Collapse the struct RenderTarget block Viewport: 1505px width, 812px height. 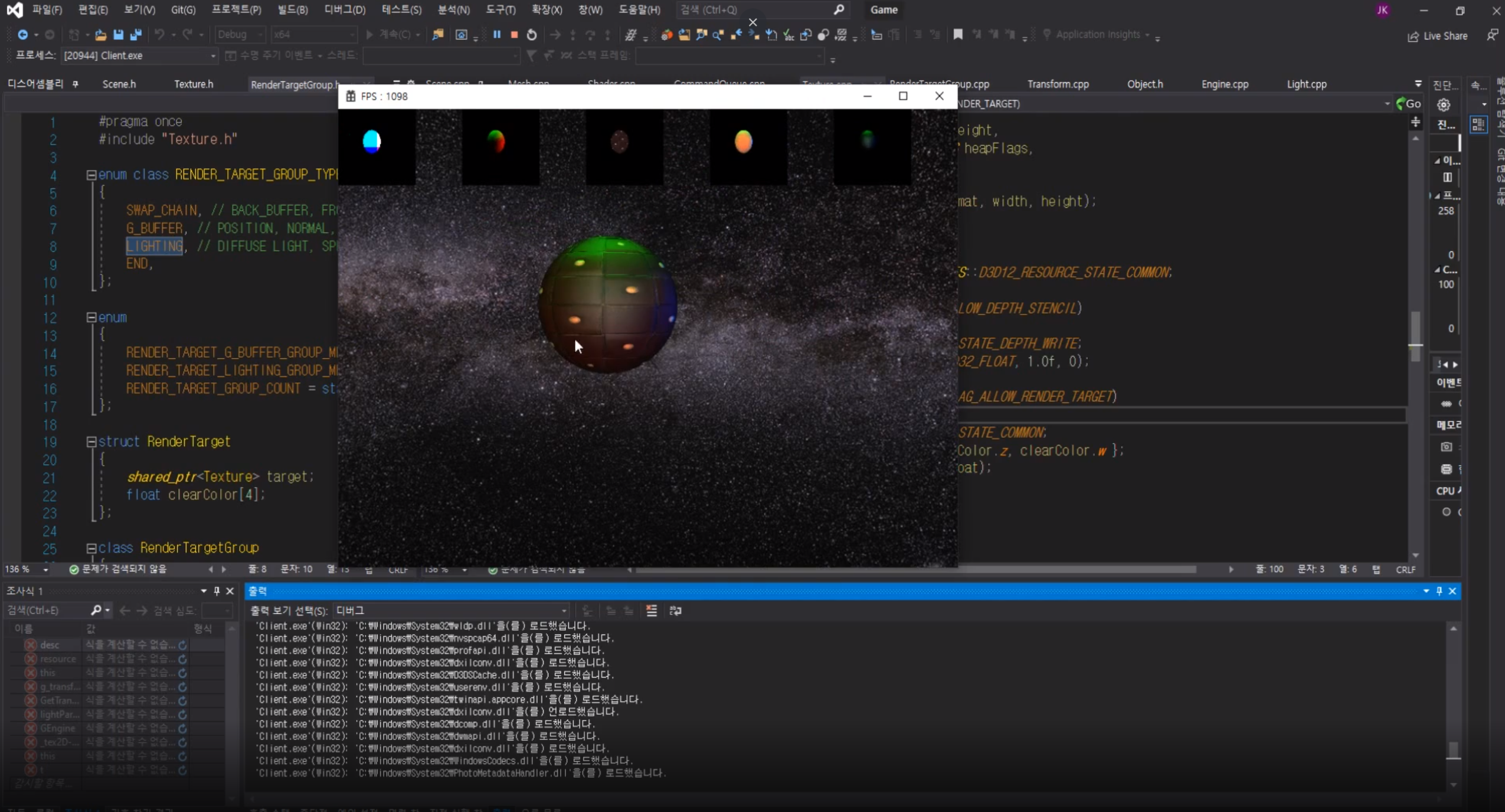[91, 441]
